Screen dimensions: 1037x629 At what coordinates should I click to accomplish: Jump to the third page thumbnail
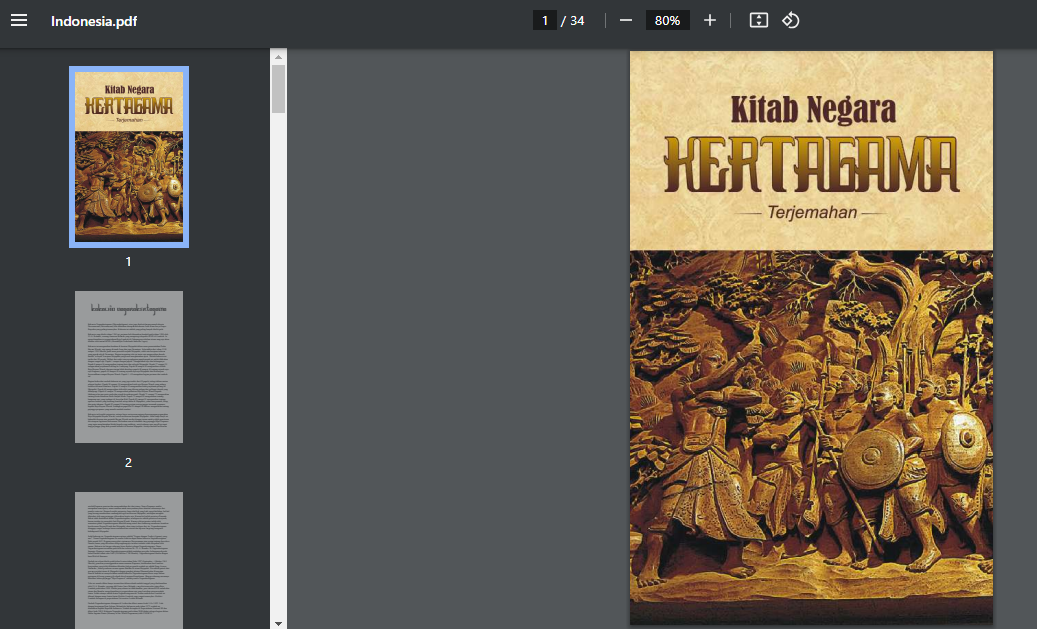click(x=129, y=560)
